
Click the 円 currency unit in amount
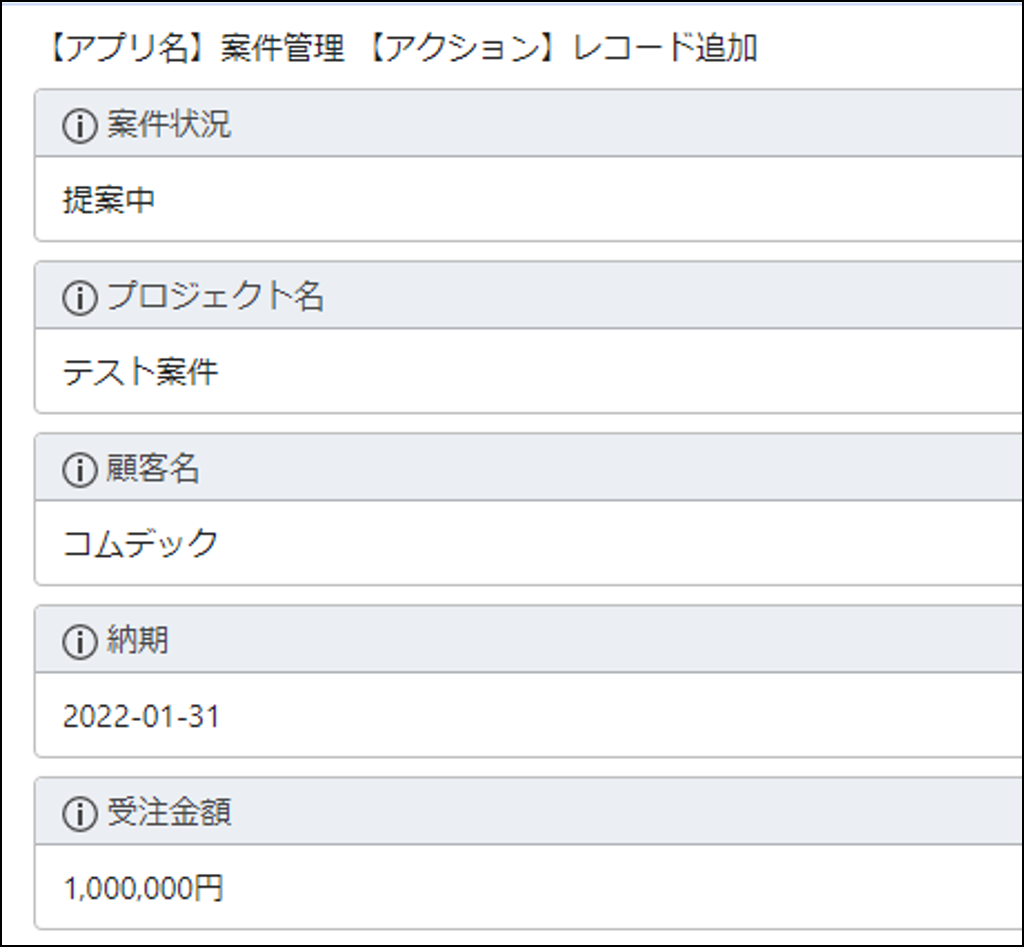coord(210,888)
